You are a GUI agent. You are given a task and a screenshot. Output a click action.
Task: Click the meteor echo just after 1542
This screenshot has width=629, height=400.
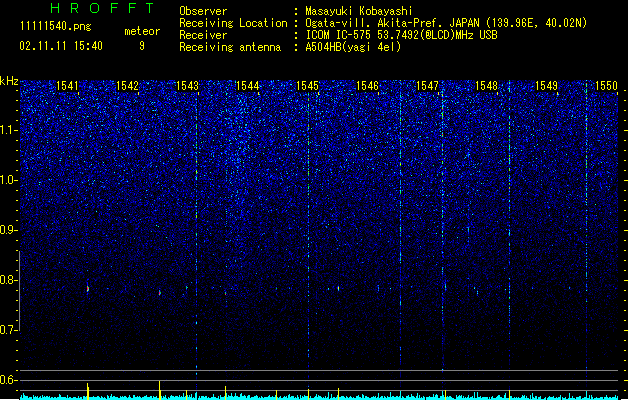160,293
